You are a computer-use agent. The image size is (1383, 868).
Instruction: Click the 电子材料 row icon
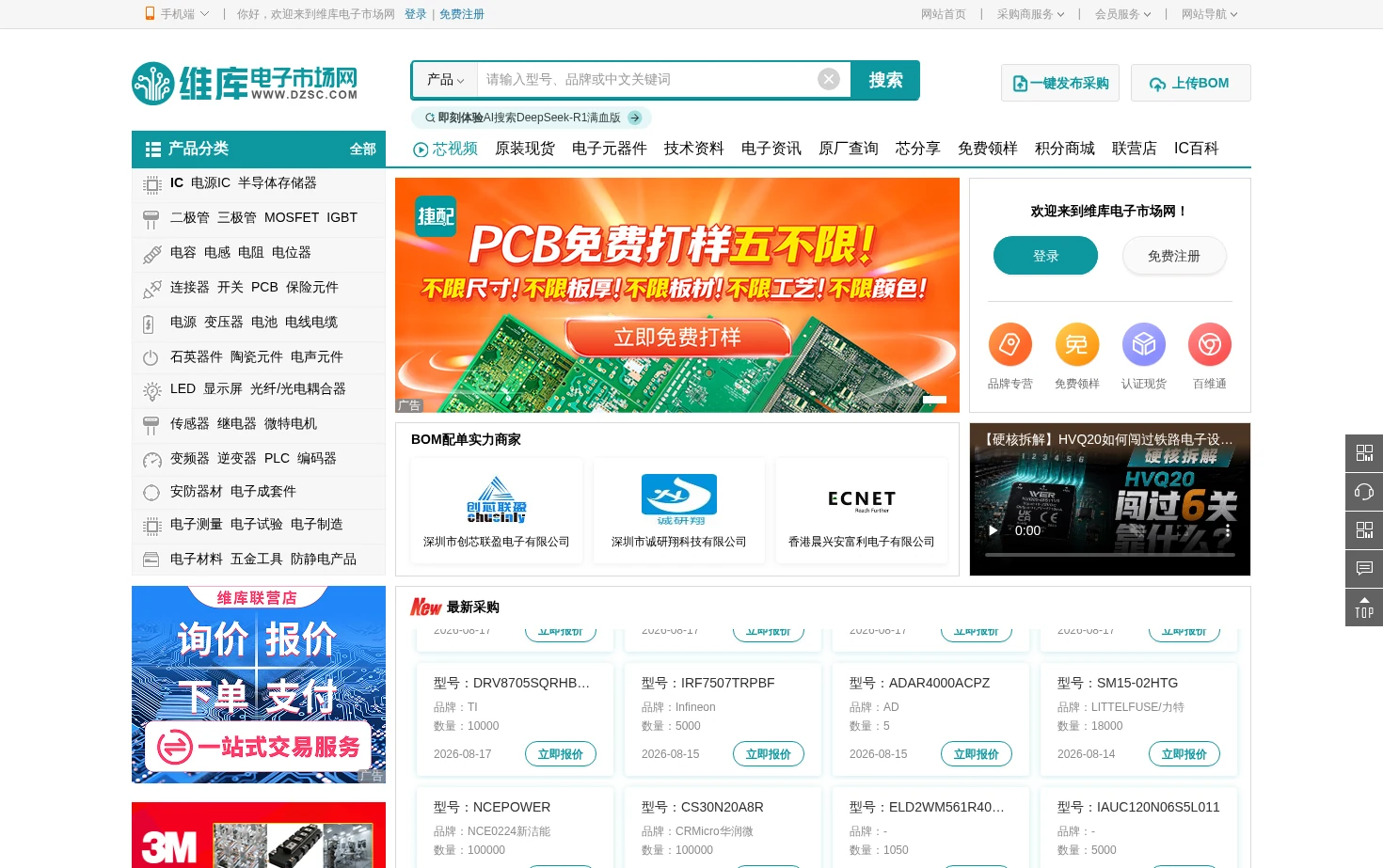point(151,560)
